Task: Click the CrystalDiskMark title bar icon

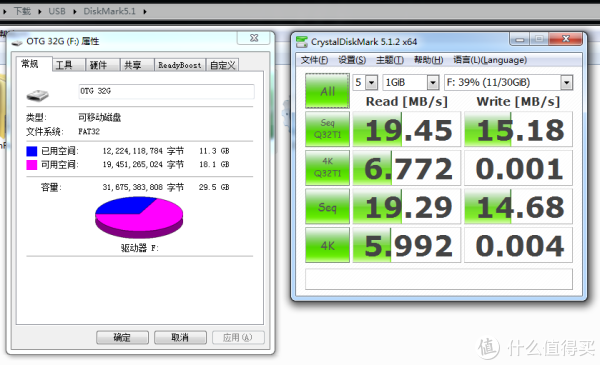Action: (x=302, y=42)
